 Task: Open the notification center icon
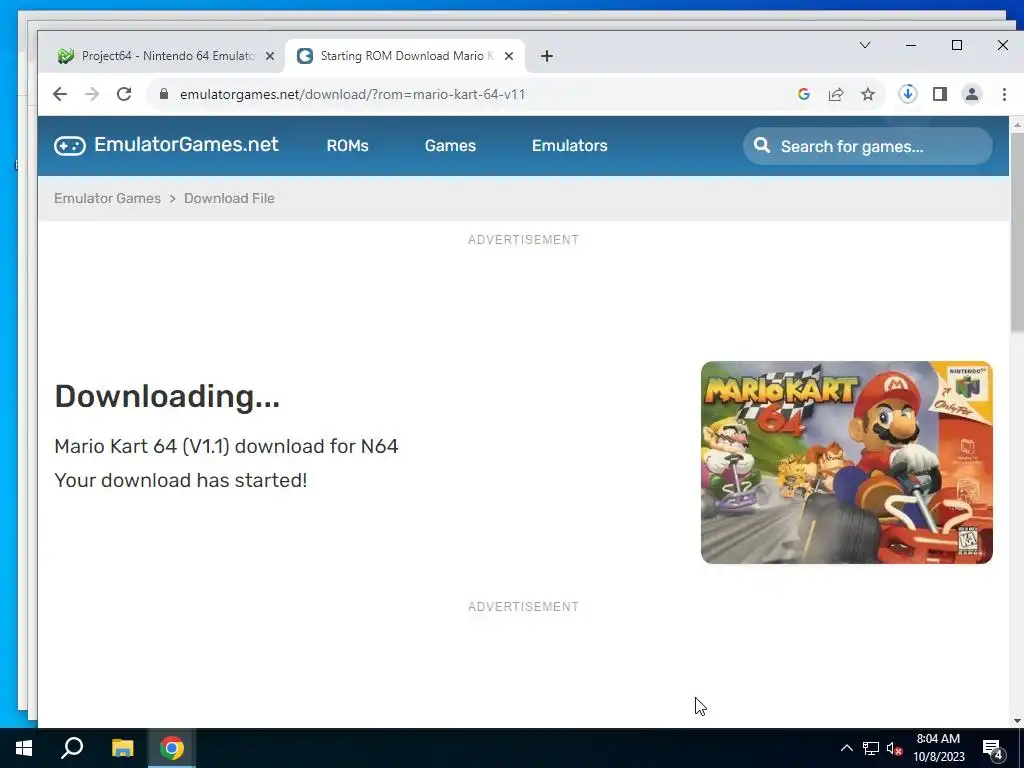coord(993,748)
